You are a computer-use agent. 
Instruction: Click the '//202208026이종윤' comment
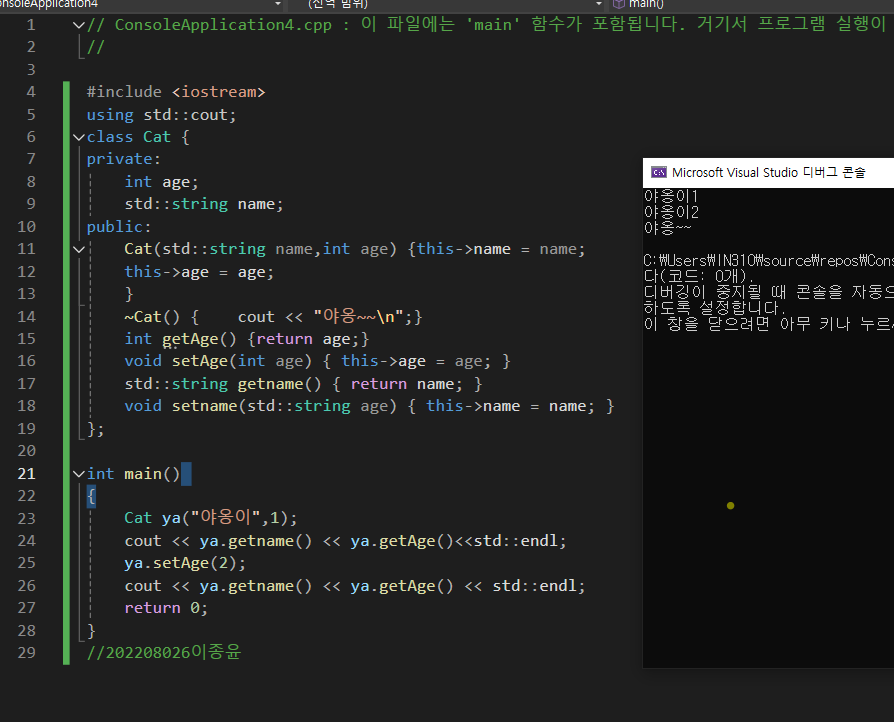pyautogui.click(x=164, y=652)
